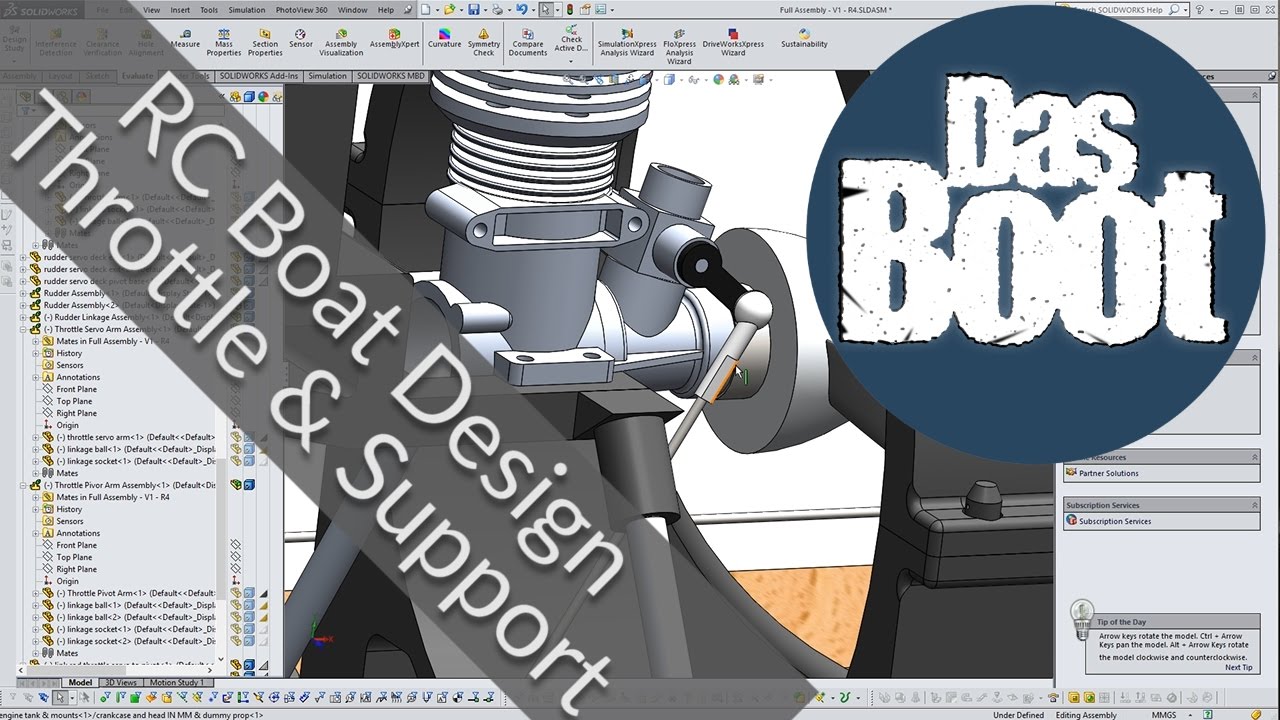Click the Edit Appearance color ball
Viewport: 1280px width, 720px height.
click(718, 80)
